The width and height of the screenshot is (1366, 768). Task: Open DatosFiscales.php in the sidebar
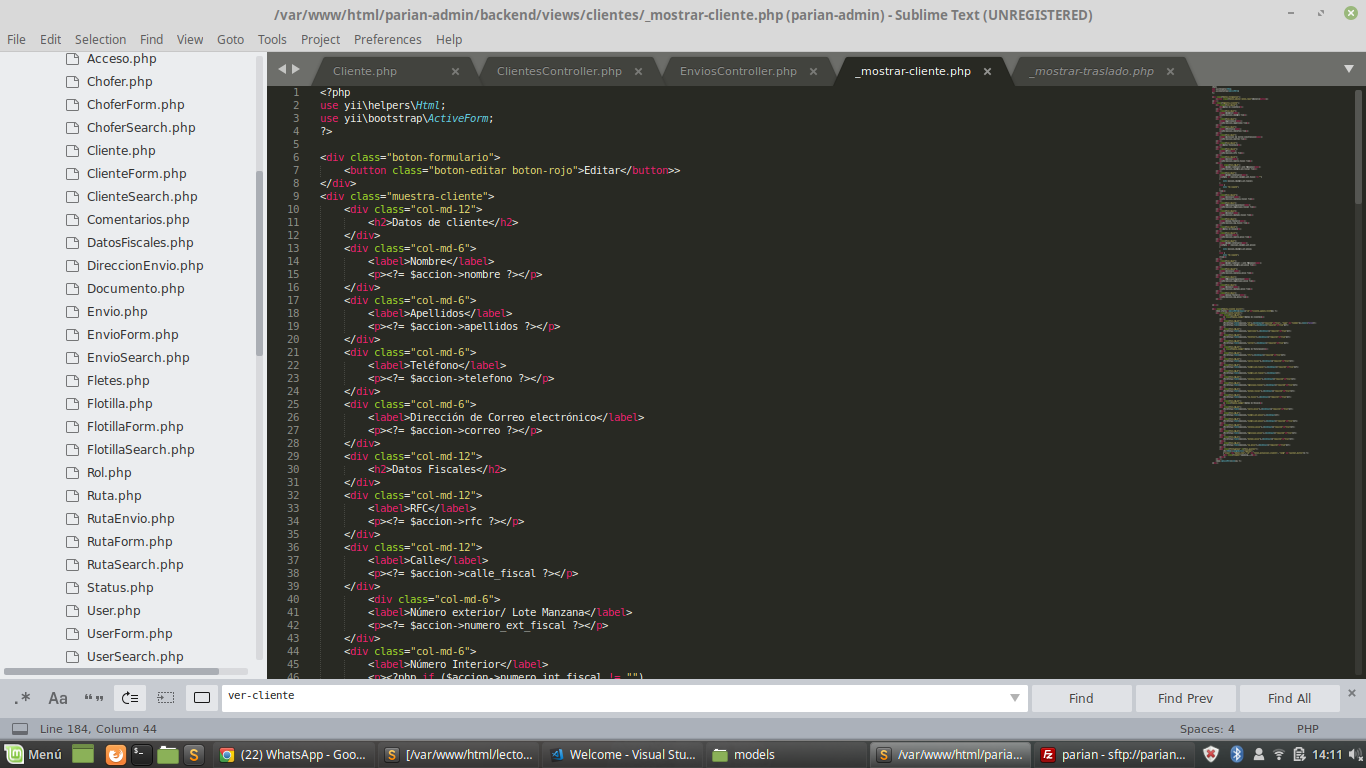[x=140, y=242]
